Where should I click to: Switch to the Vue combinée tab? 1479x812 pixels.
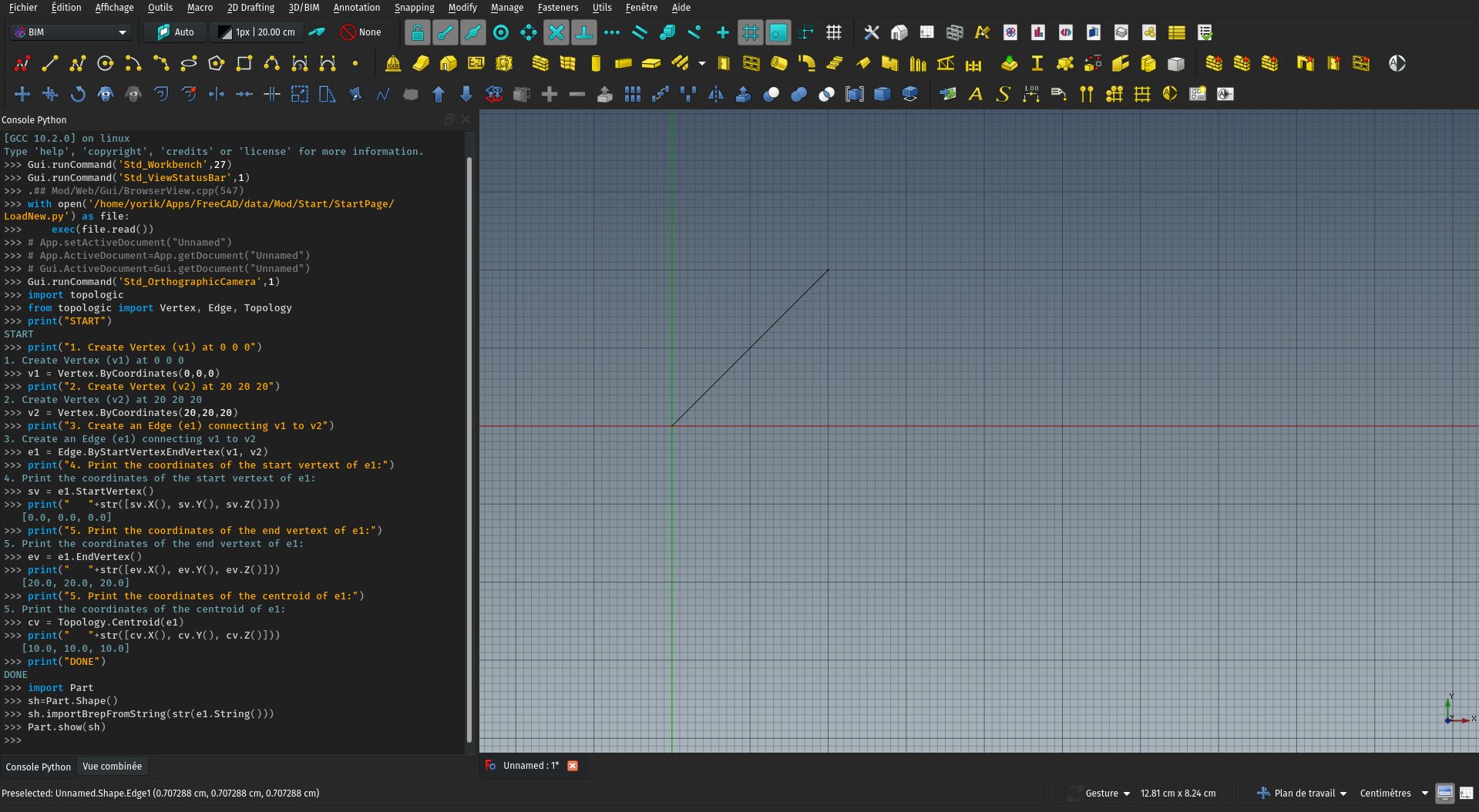(x=112, y=767)
